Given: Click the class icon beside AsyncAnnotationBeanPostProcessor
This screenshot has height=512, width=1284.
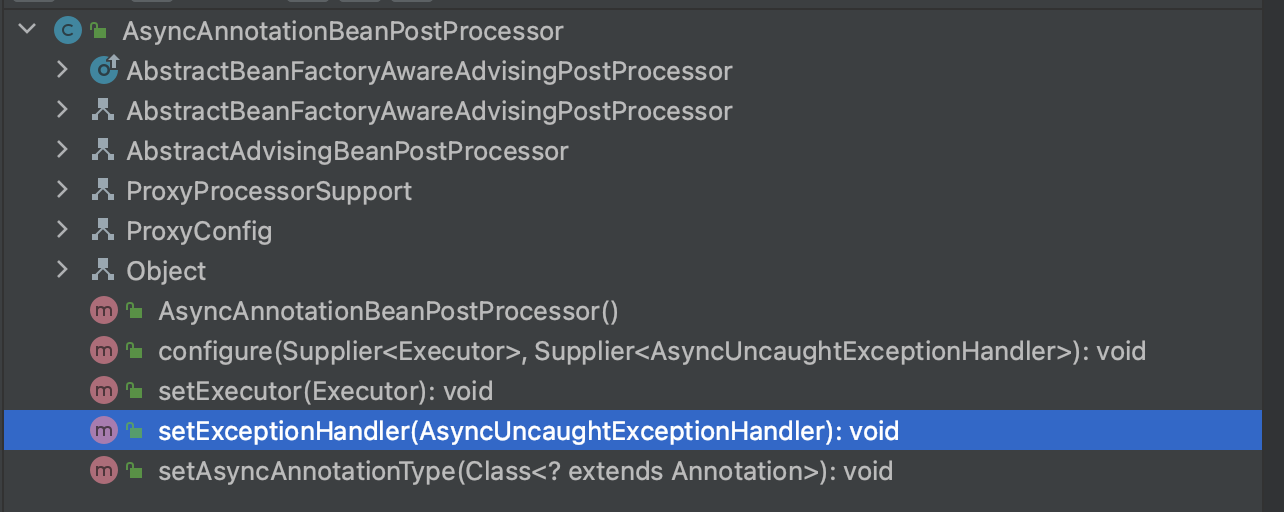Looking at the screenshot, I should (x=67, y=31).
